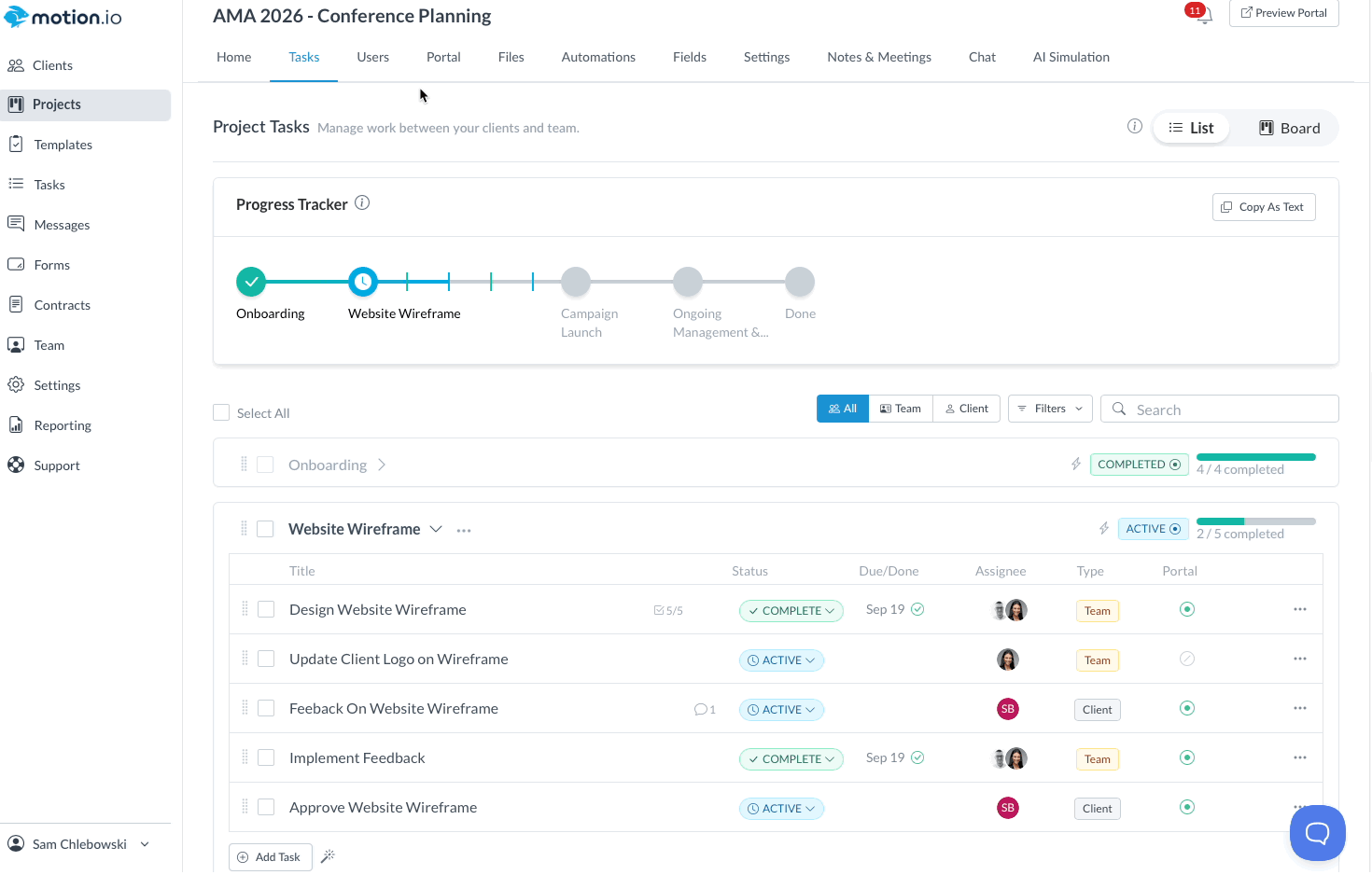The image size is (1372, 875).
Task: Check the Select All checkbox
Action: 221,412
